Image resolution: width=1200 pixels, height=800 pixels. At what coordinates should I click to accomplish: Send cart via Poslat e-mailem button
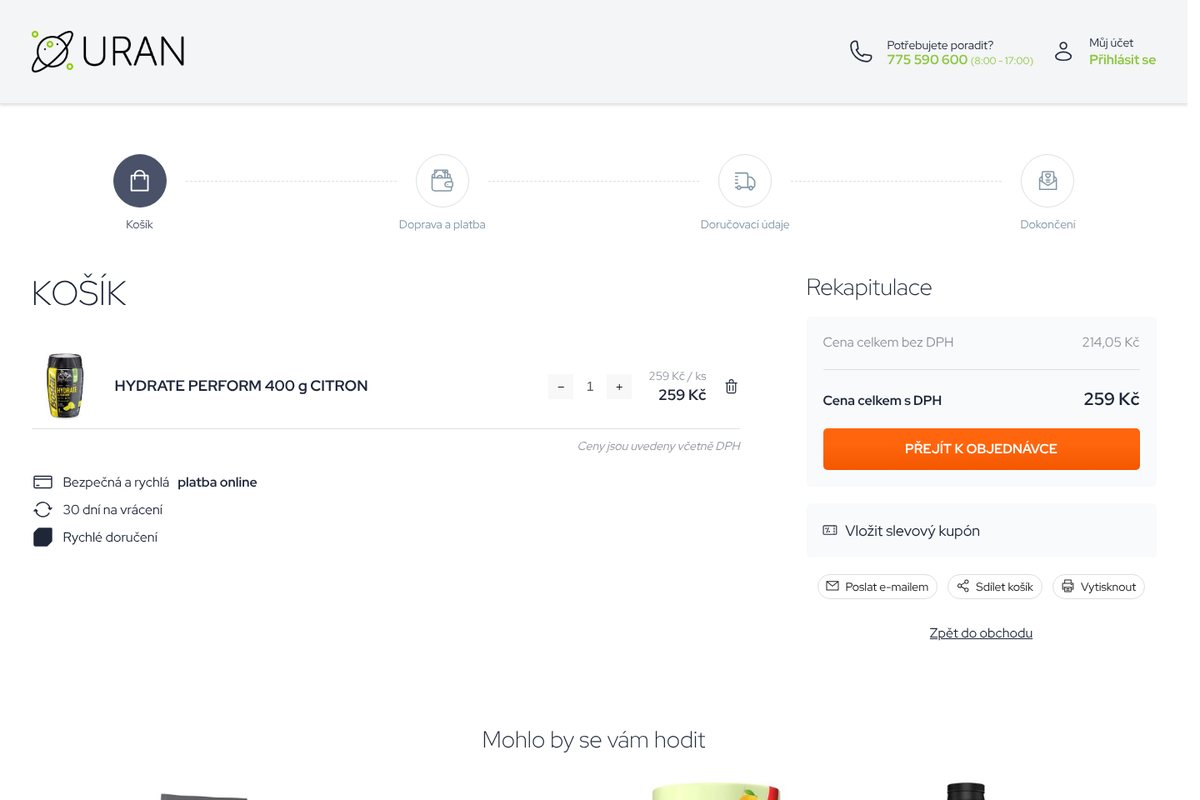[877, 587]
